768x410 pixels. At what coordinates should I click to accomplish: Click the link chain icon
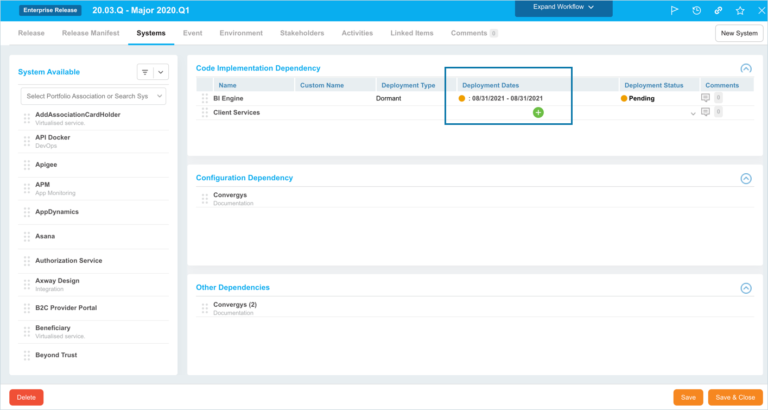click(718, 10)
